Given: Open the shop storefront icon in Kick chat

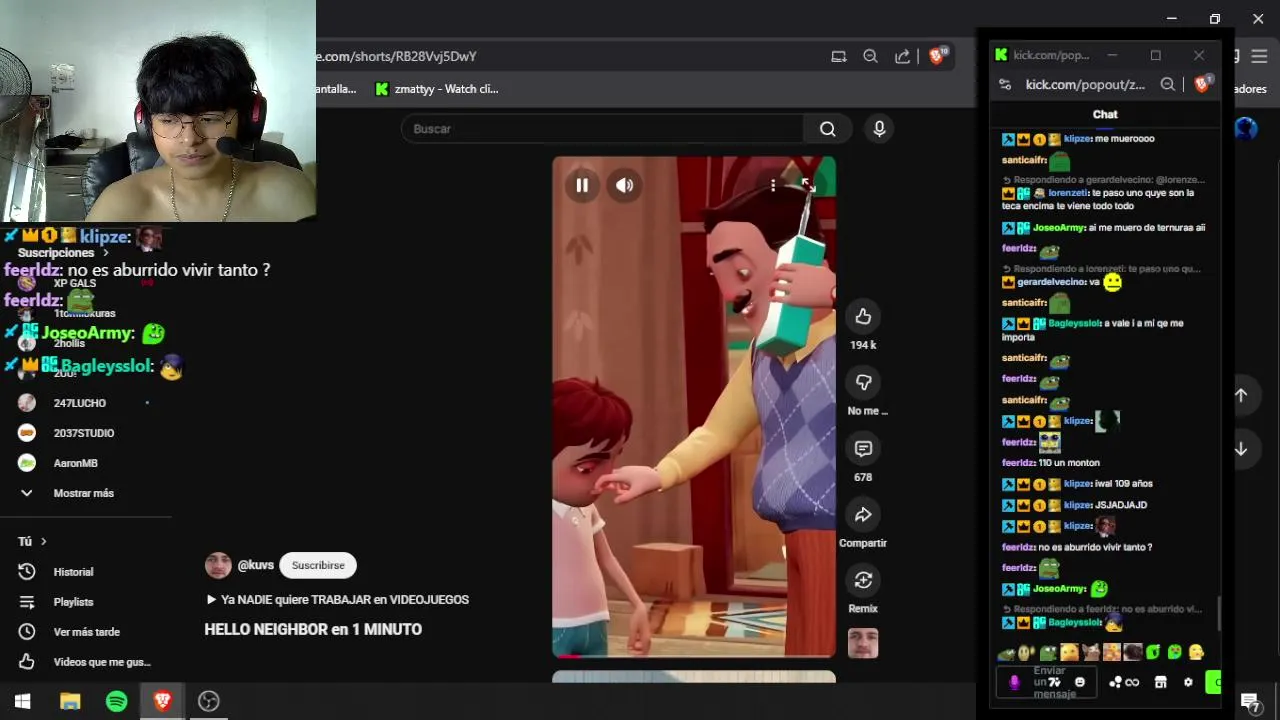Looking at the screenshot, I should coord(1160,682).
